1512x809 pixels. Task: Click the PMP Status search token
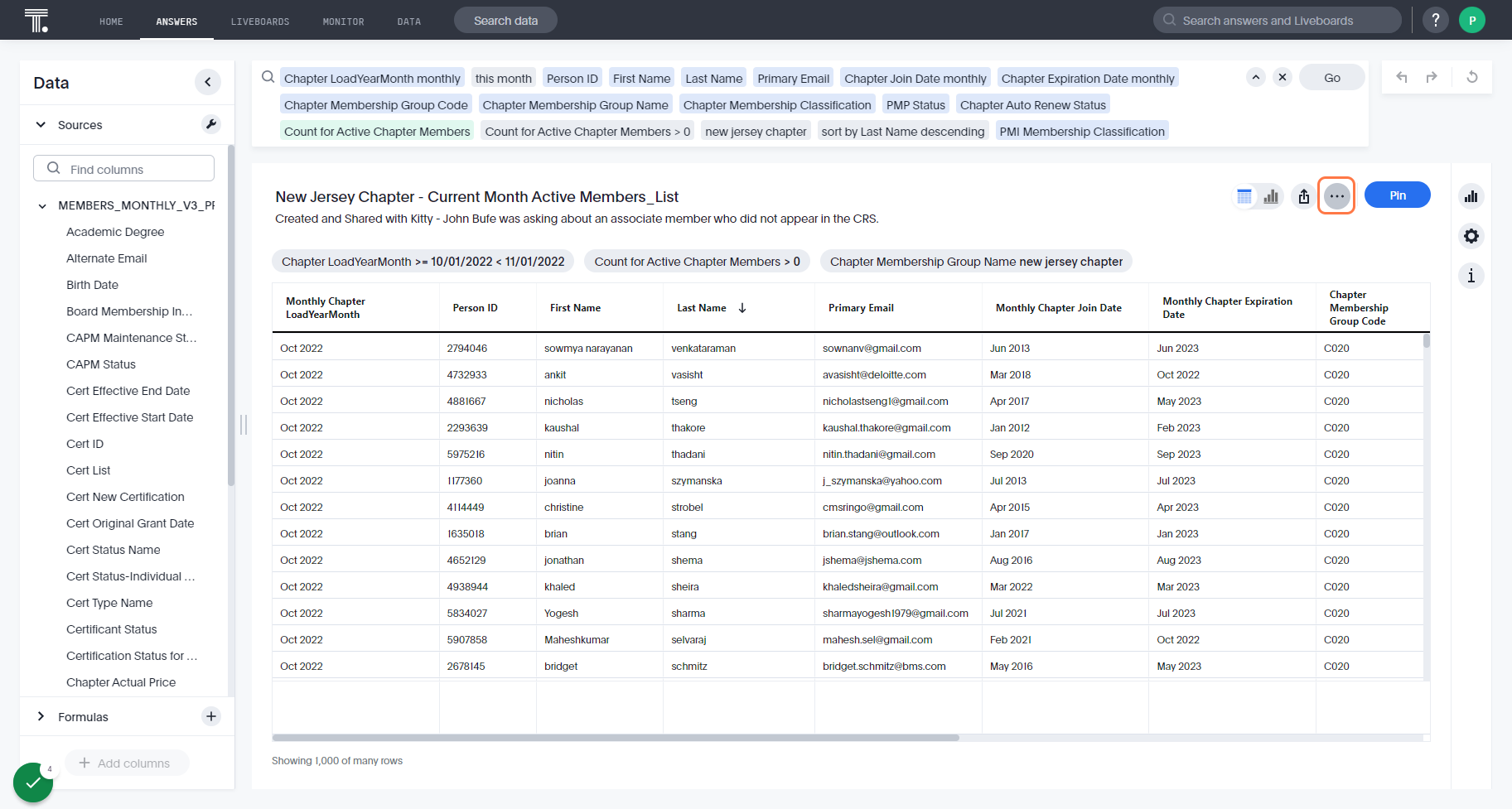(915, 105)
